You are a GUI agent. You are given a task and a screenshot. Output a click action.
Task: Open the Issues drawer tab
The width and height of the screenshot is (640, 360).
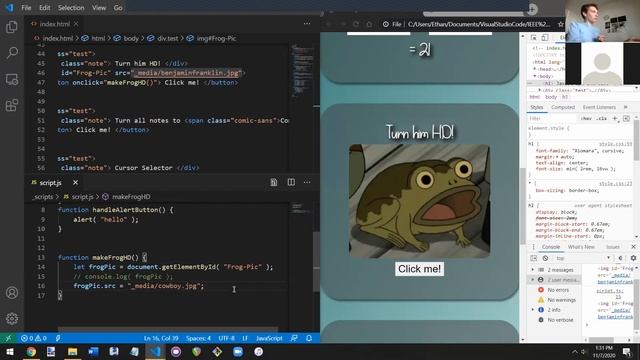point(613,247)
